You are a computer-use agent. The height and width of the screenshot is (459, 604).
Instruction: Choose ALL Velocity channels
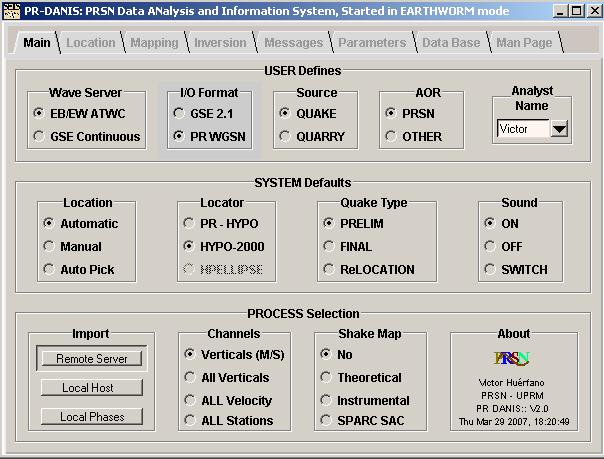click(x=228, y=400)
